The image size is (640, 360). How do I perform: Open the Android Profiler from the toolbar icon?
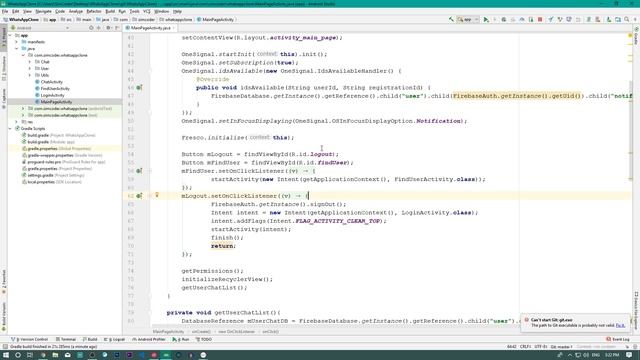(x=522, y=19)
